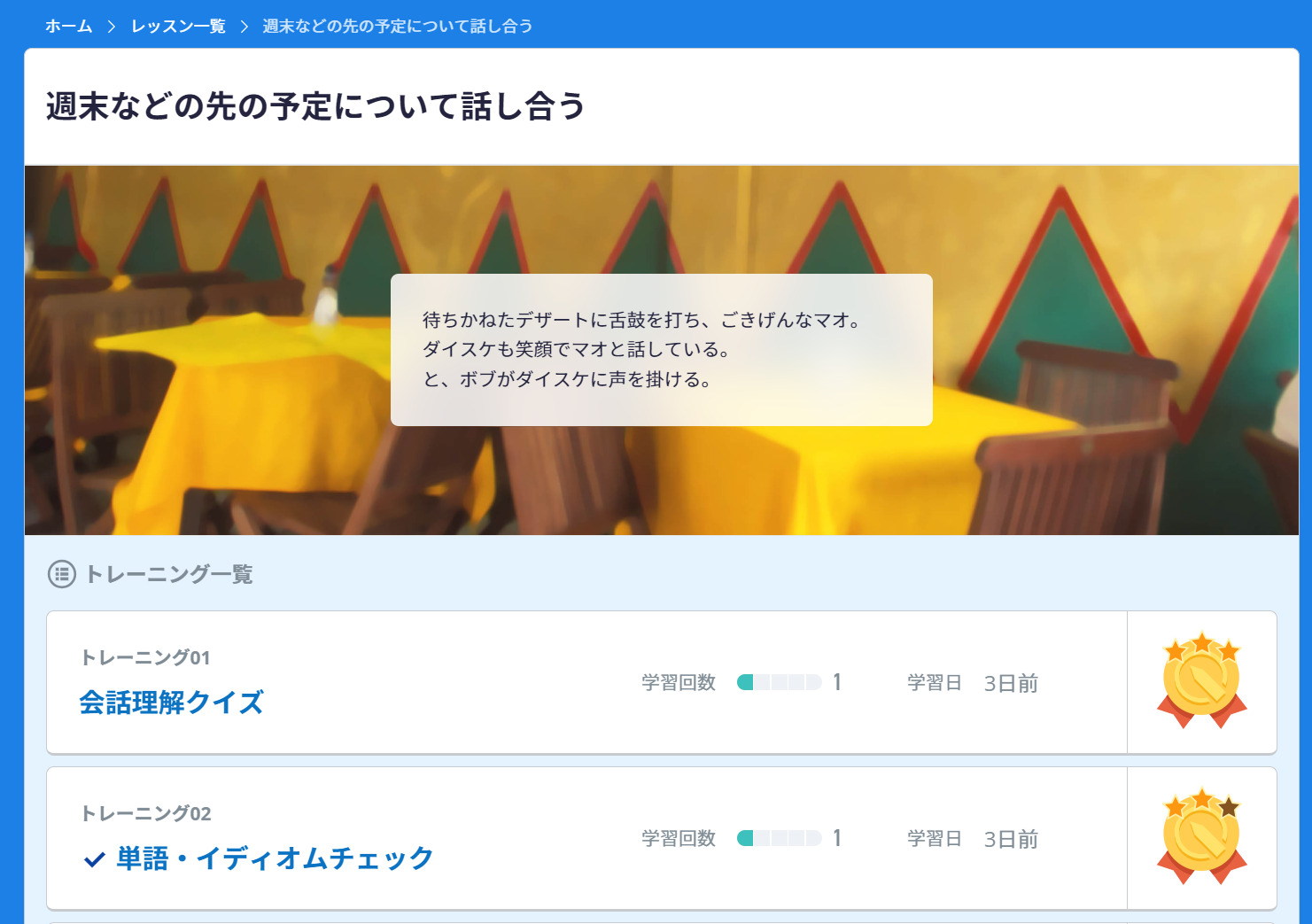The height and width of the screenshot is (924, 1312).
Task: Click checkmark beside 単語・イディオムチェック
Action: coord(94,858)
